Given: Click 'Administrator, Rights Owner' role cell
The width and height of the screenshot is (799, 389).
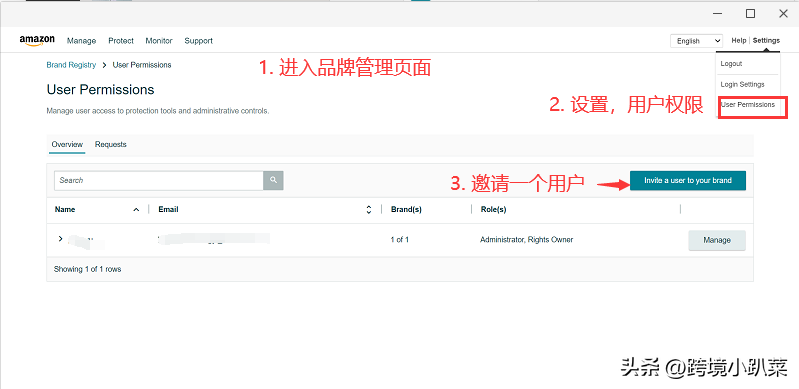Looking at the screenshot, I should click(526, 240).
